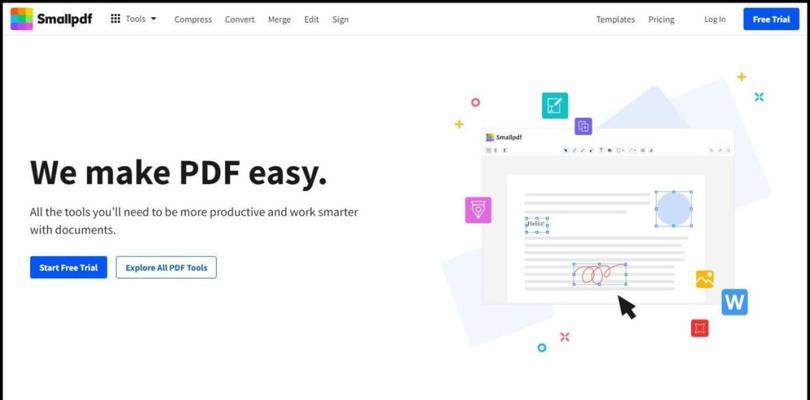Click the Smallpdf colorful logo icon

click(22, 19)
